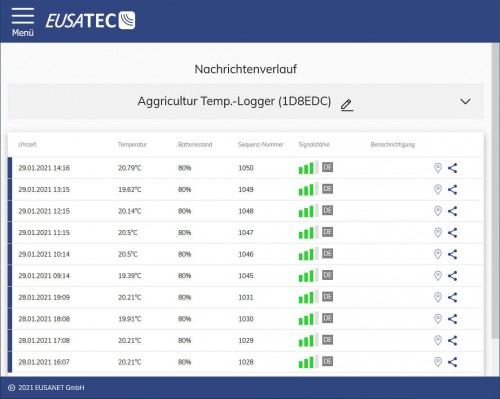Screen dimensions: 500x399
Task: Open the Menü hamburger icon
Action: 23,22
